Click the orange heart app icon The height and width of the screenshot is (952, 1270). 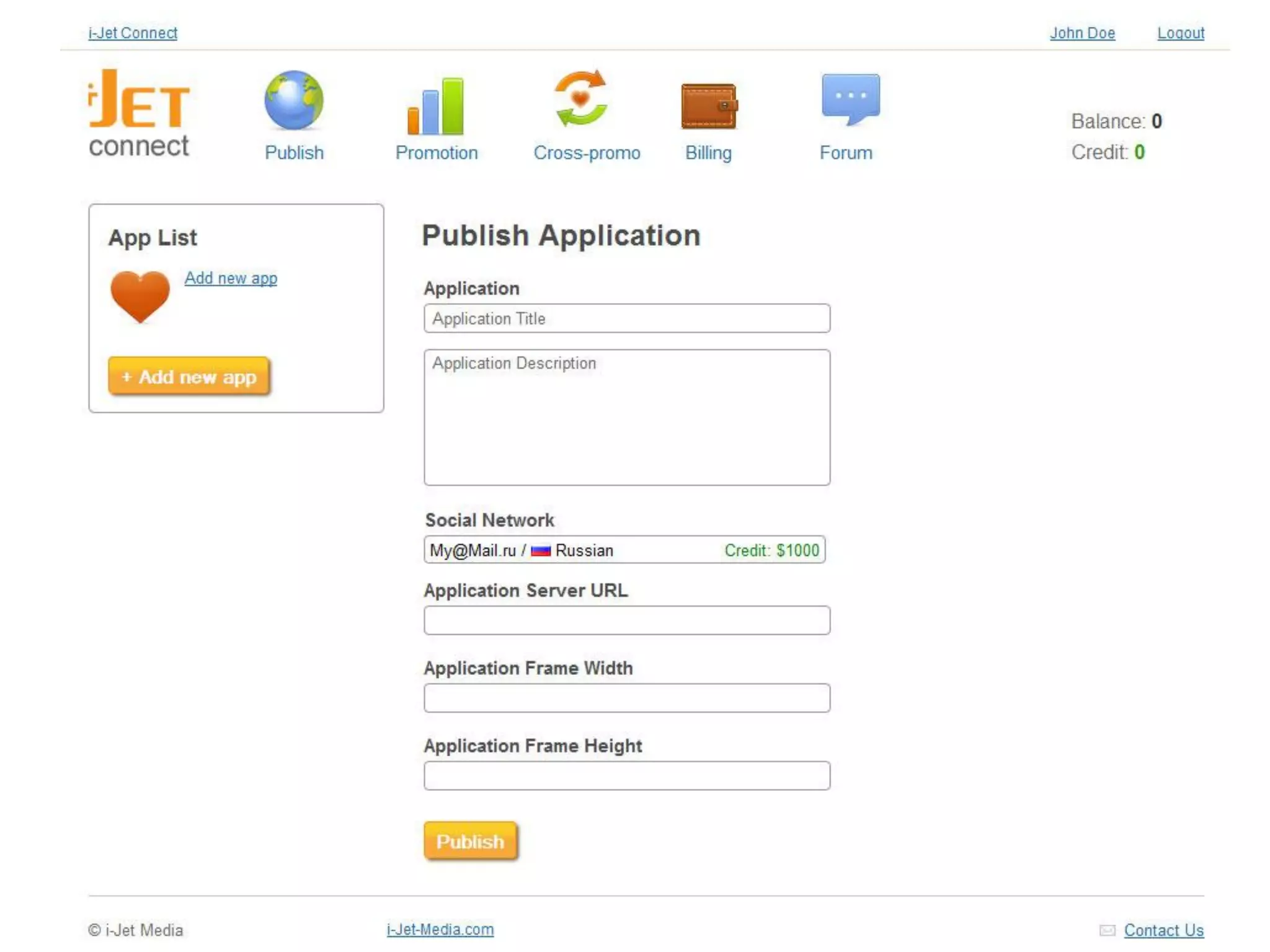[140, 296]
